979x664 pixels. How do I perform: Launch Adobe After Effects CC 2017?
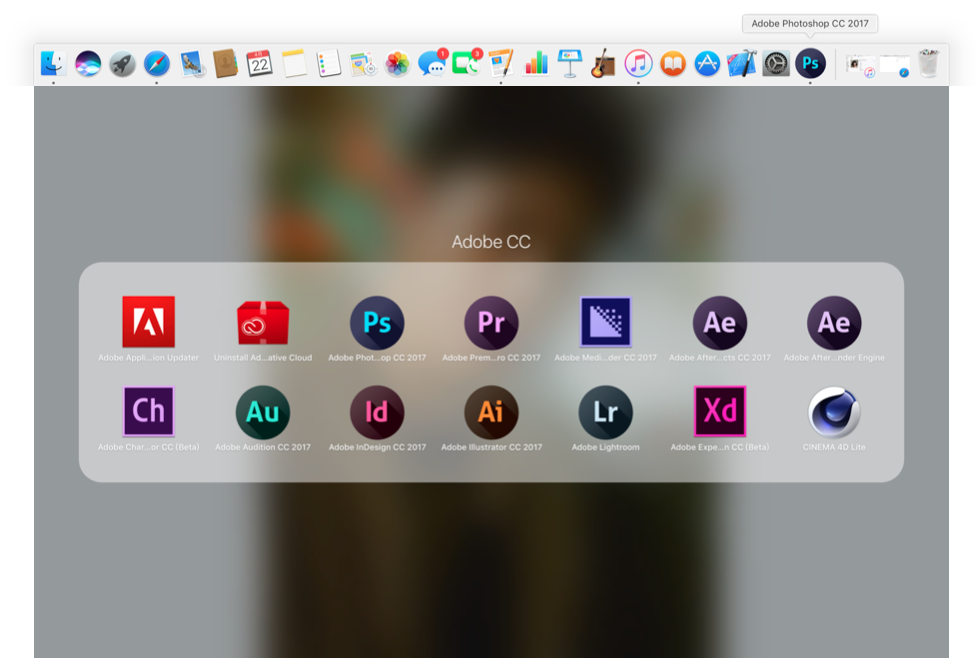click(720, 322)
